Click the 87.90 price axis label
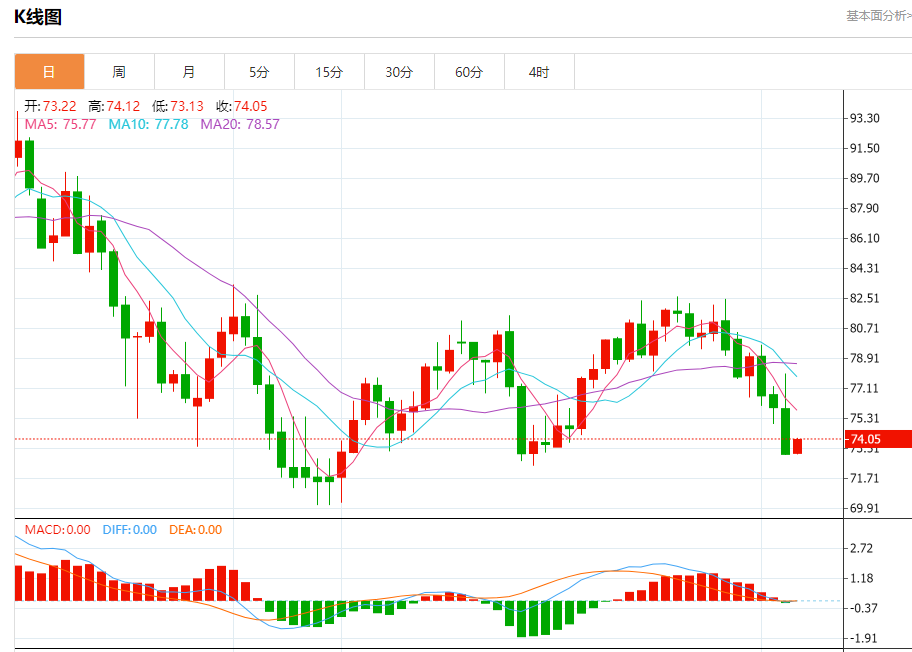 pyautogui.click(x=864, y=208)
